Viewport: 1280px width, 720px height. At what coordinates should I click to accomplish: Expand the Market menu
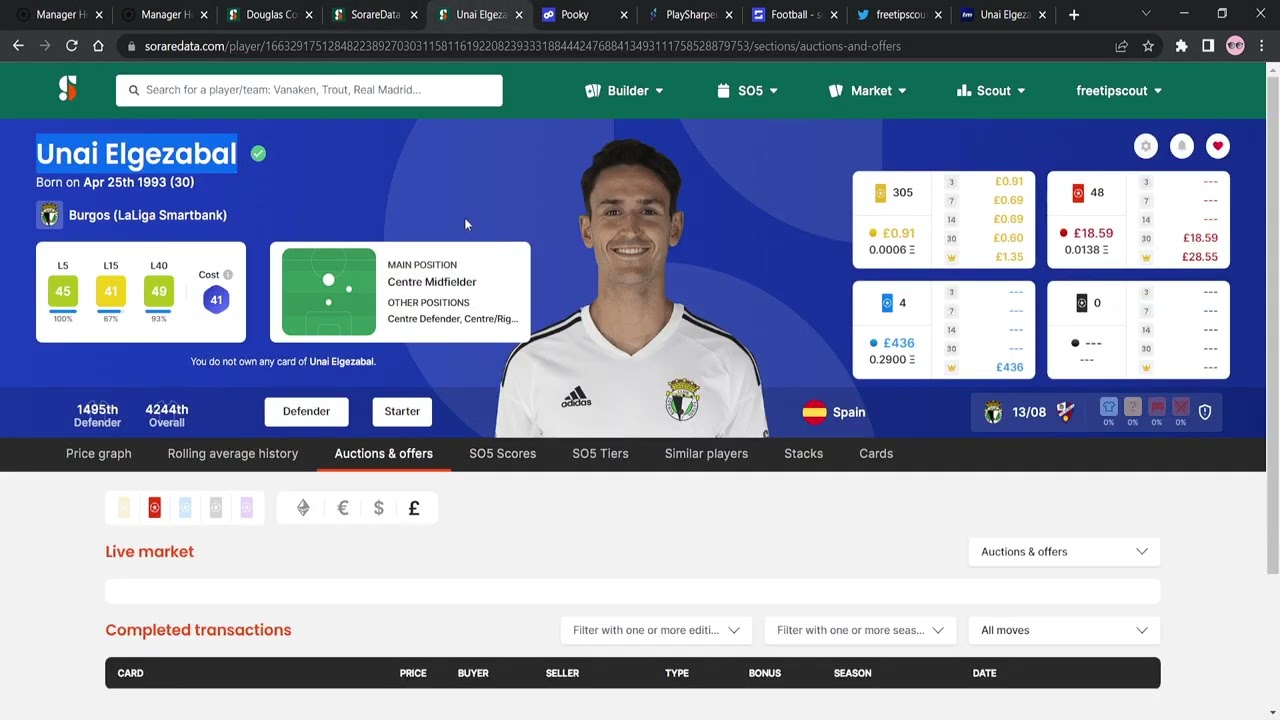868,90
